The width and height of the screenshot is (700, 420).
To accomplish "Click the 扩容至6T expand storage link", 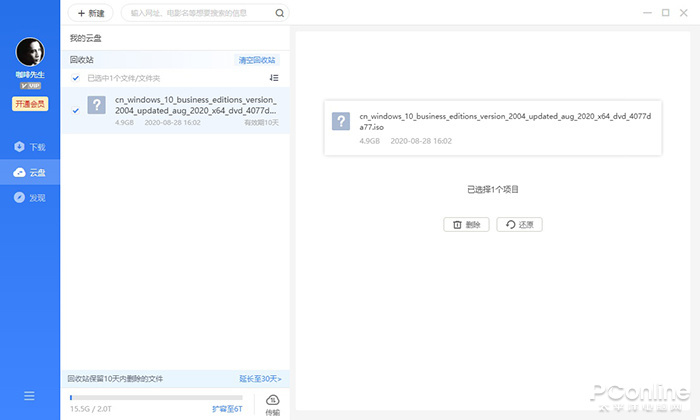I will (x=227, y=409).
